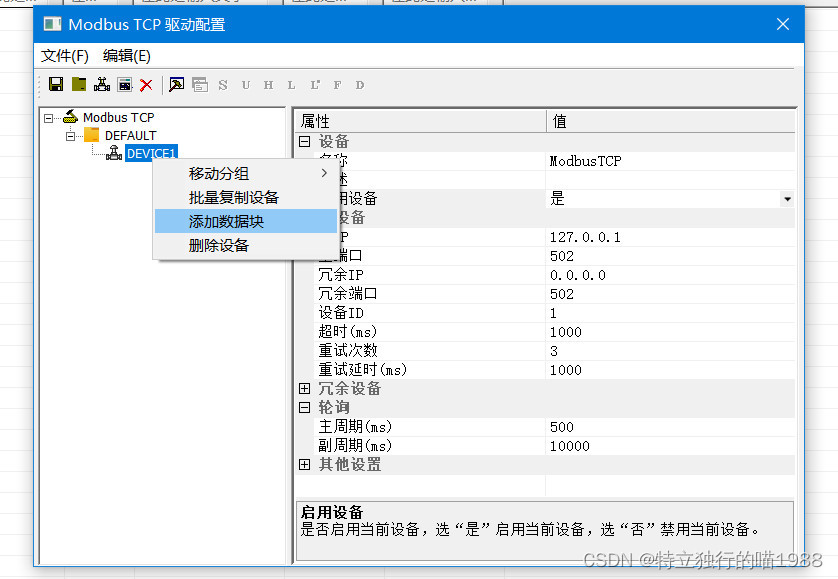This screenshot has height=579, width=838.
Task: Click the S toolbar icon
Action: [223, 84]
